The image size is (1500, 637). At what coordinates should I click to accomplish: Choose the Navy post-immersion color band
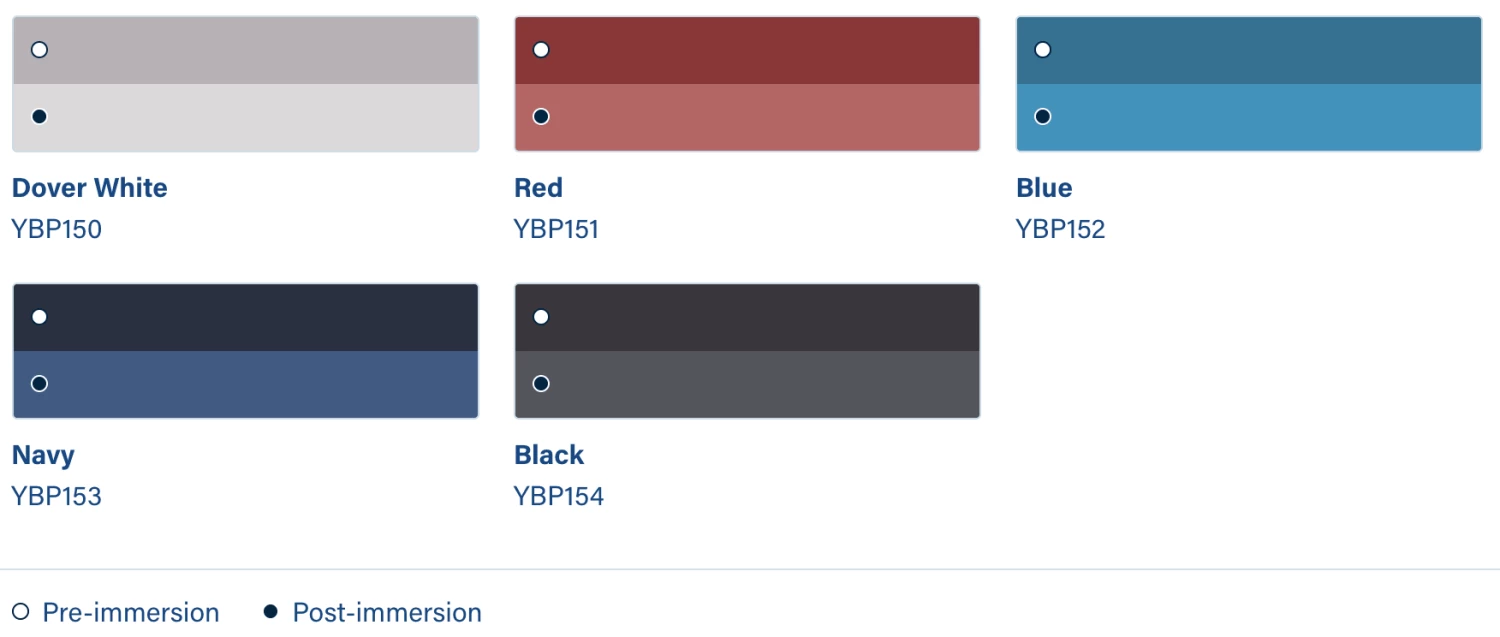pos(245,384)
